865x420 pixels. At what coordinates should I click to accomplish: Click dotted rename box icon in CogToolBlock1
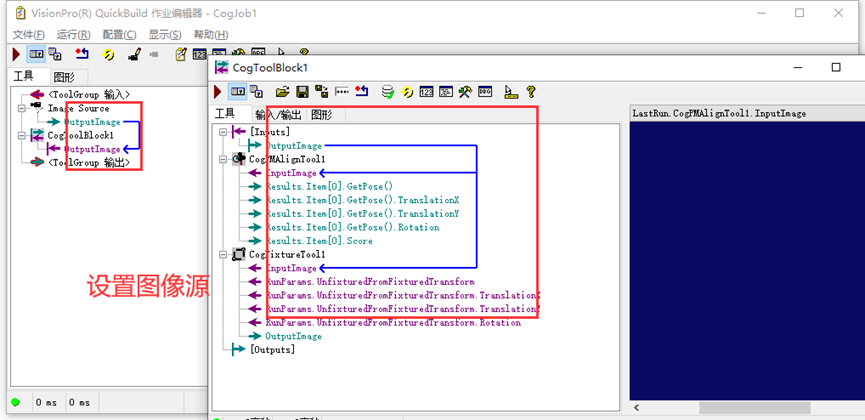[x=342, y=92]
